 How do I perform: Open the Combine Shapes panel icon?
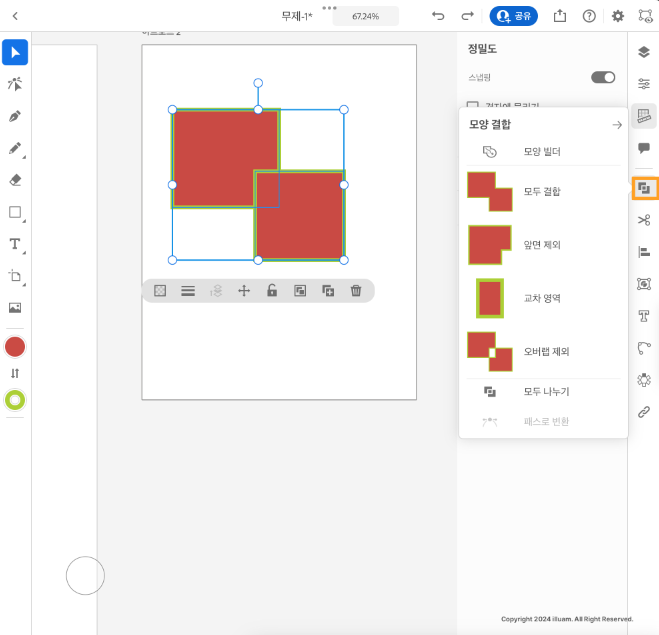(644, 188)
